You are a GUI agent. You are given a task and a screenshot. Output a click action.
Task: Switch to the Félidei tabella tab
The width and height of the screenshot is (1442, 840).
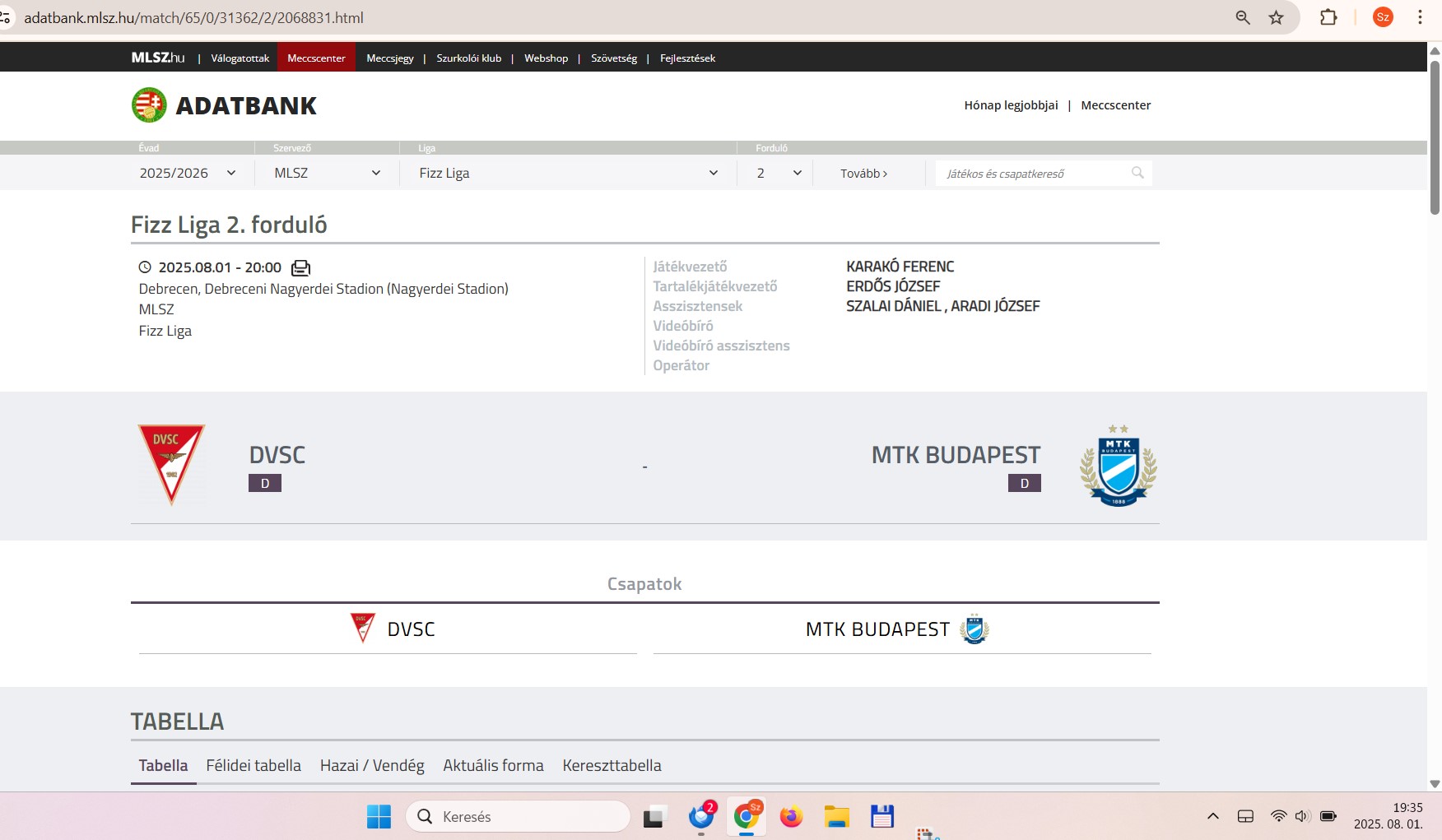click(254, 765)
